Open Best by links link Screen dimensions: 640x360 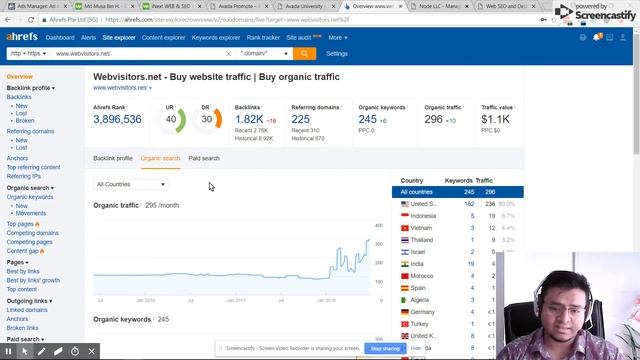click(x=23, y=271)
